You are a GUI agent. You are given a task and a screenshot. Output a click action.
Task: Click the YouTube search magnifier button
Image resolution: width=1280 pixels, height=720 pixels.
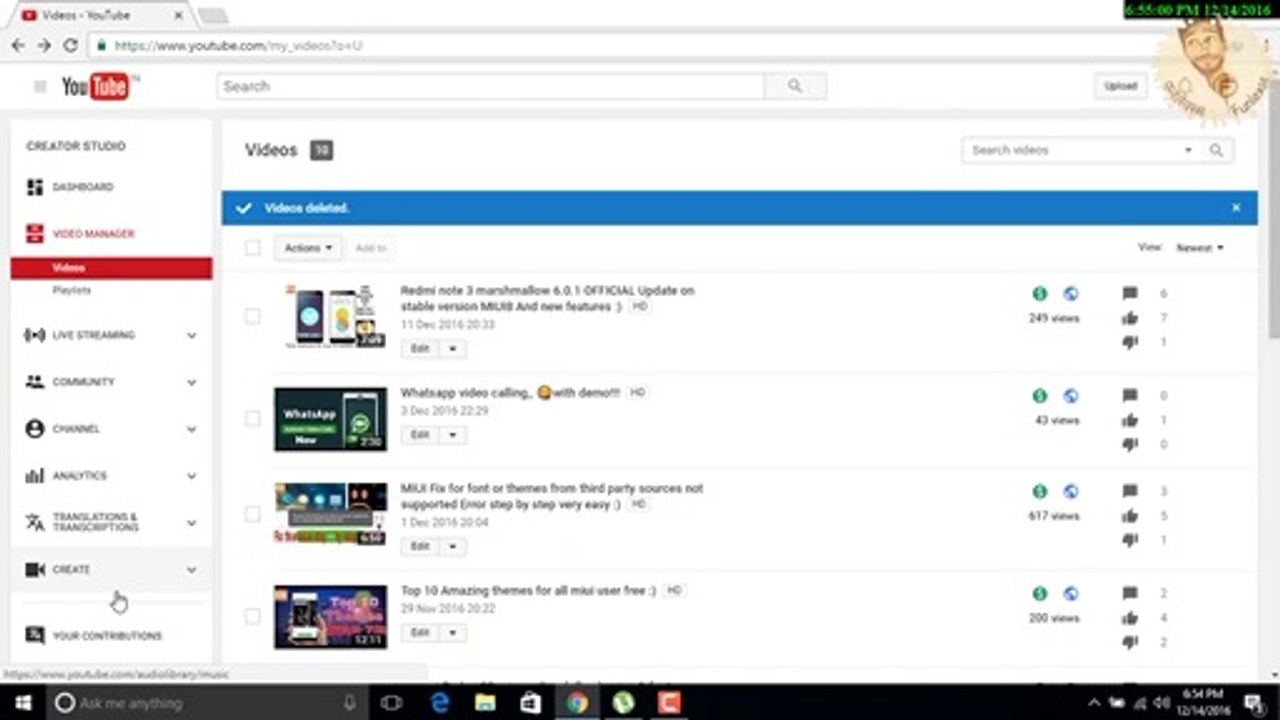coord(795,86)
